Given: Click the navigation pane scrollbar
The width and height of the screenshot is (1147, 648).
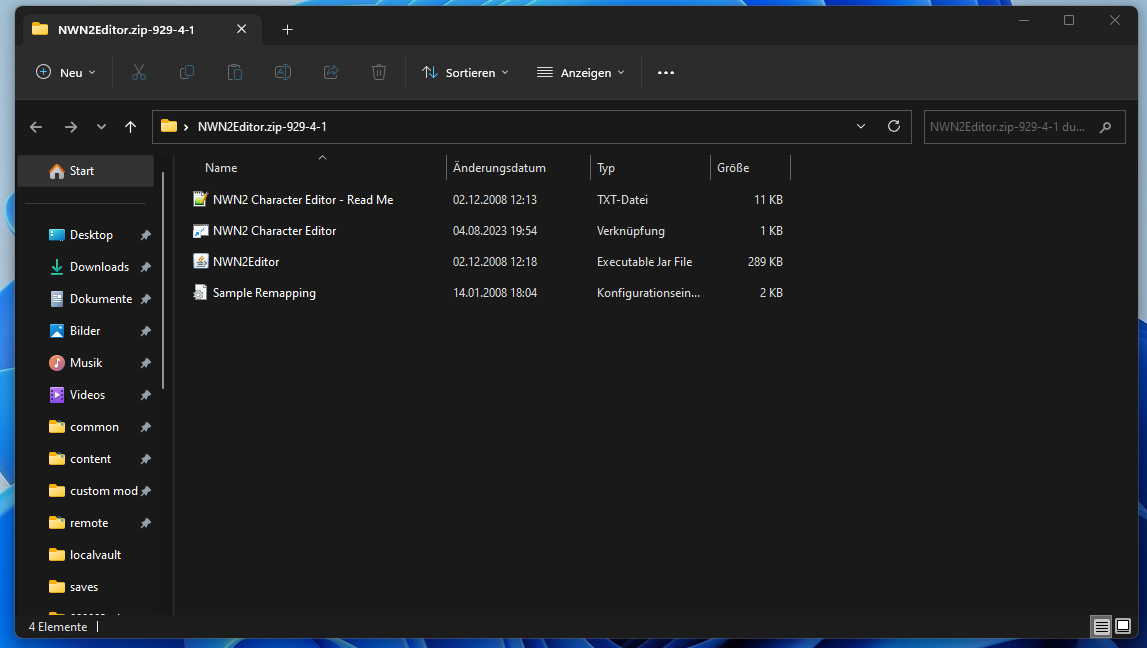Looking at the screenshot, I should 163,281.
